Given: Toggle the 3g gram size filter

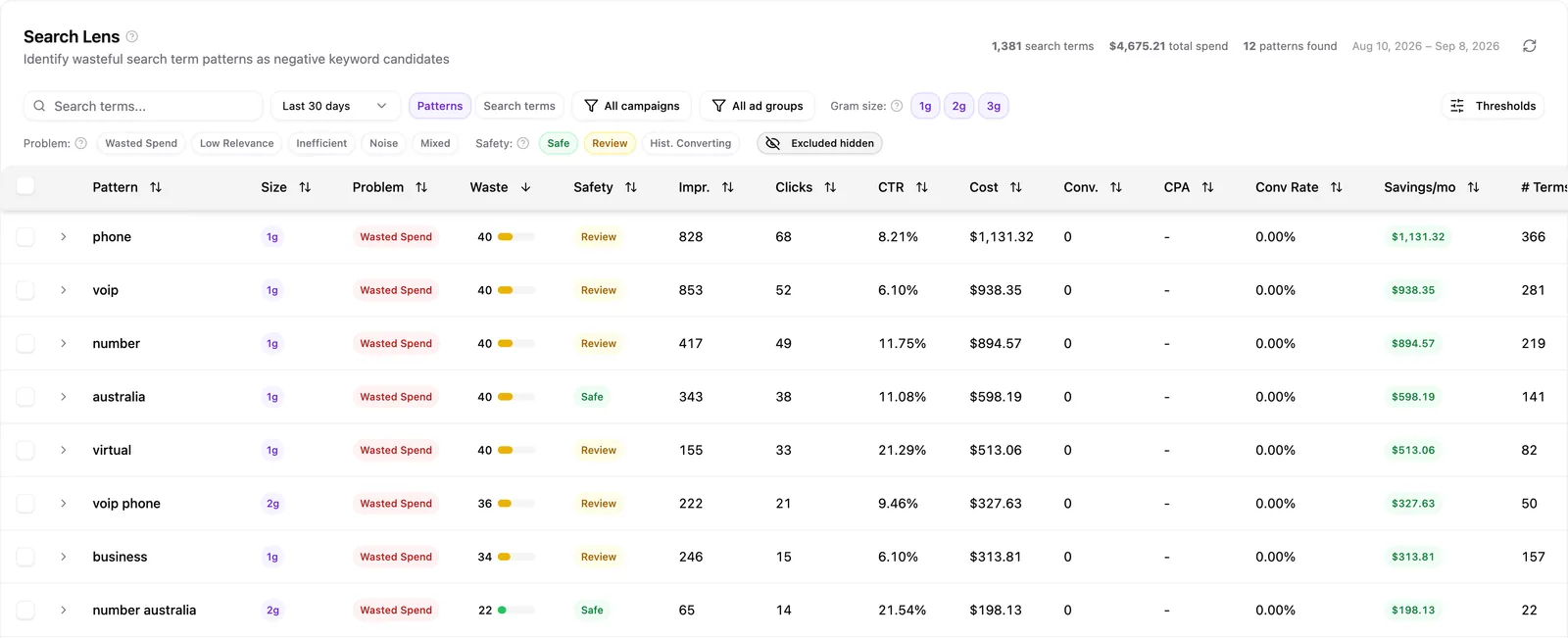Looking at the screenshot, I should coord(994,106).
